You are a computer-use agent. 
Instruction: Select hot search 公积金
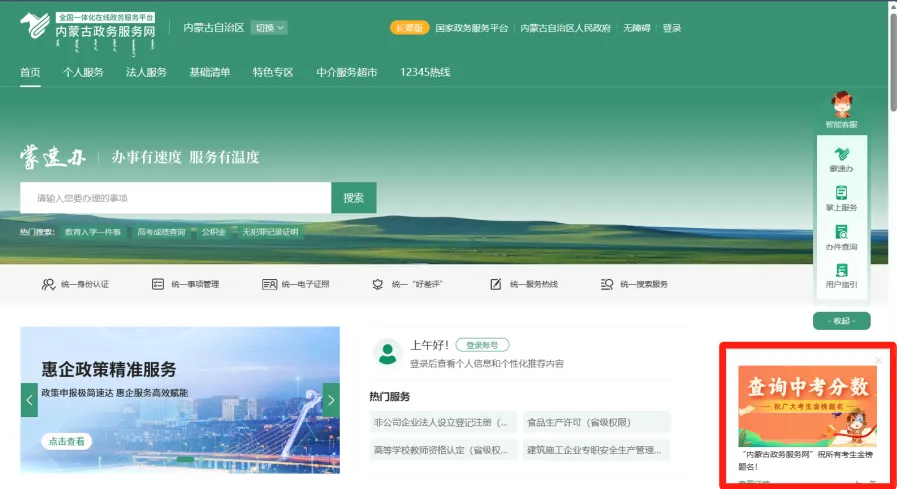coord(213,232)
